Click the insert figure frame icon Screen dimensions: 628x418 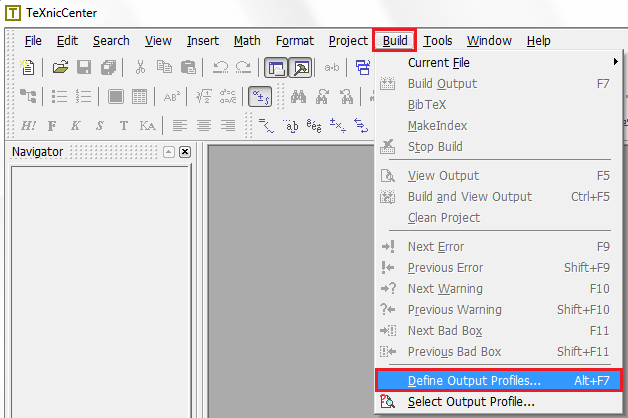click(116, 96)
